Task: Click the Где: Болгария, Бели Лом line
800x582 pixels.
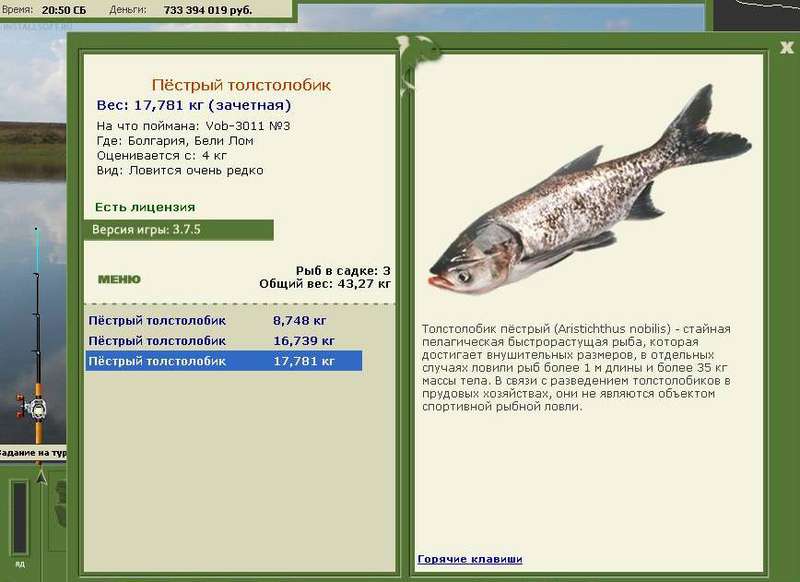Action: [x=175, y=141]
